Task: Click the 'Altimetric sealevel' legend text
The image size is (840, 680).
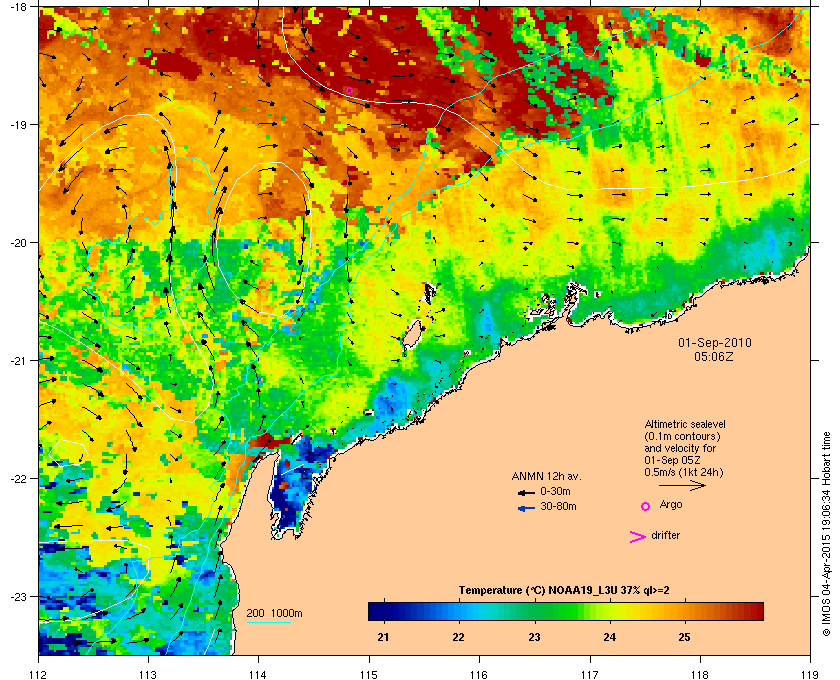Action: tap(685, 424)
